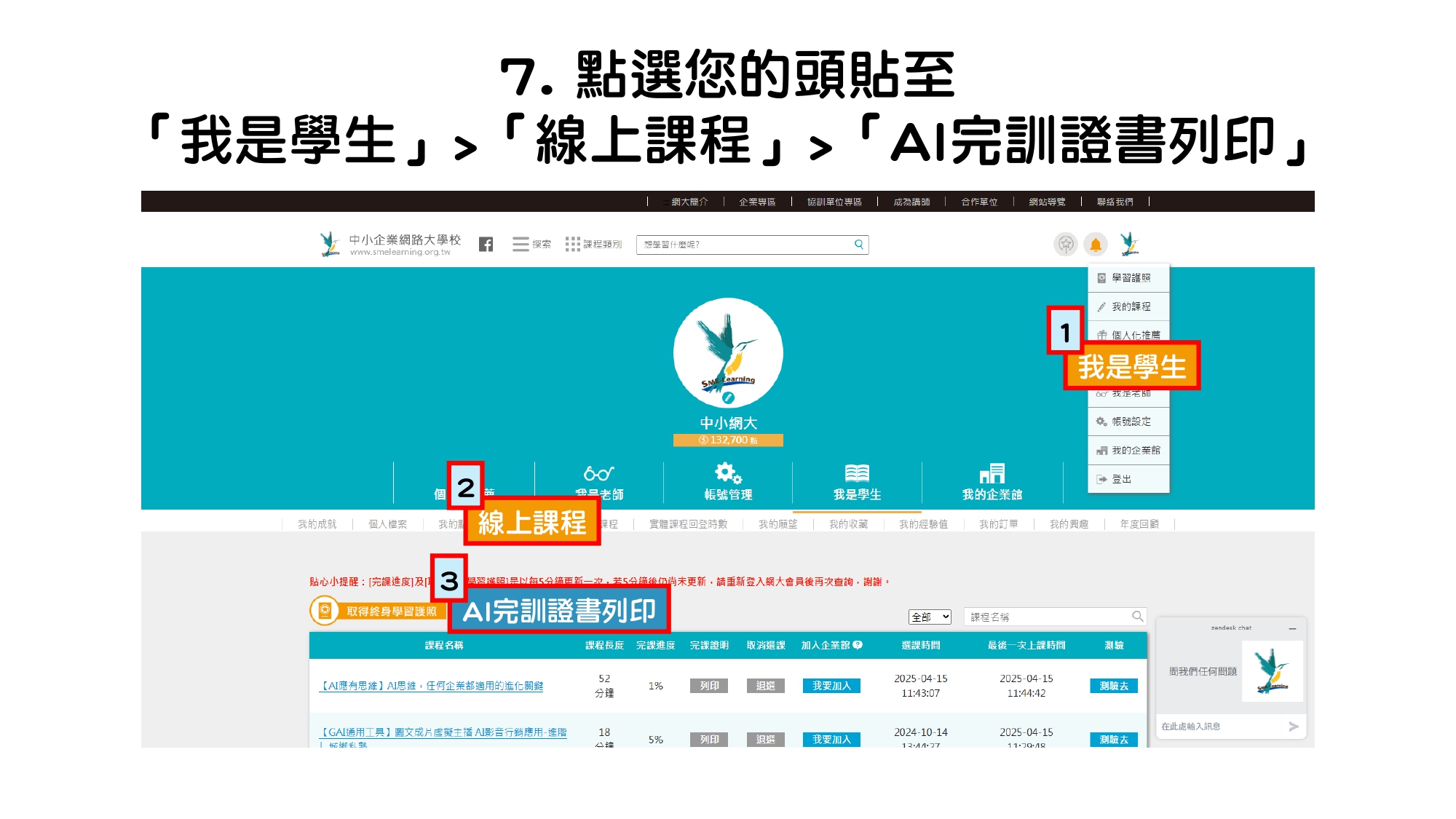Click the badge icon left of the bell
This screenshot has width=1456, height=819.
1066,245
